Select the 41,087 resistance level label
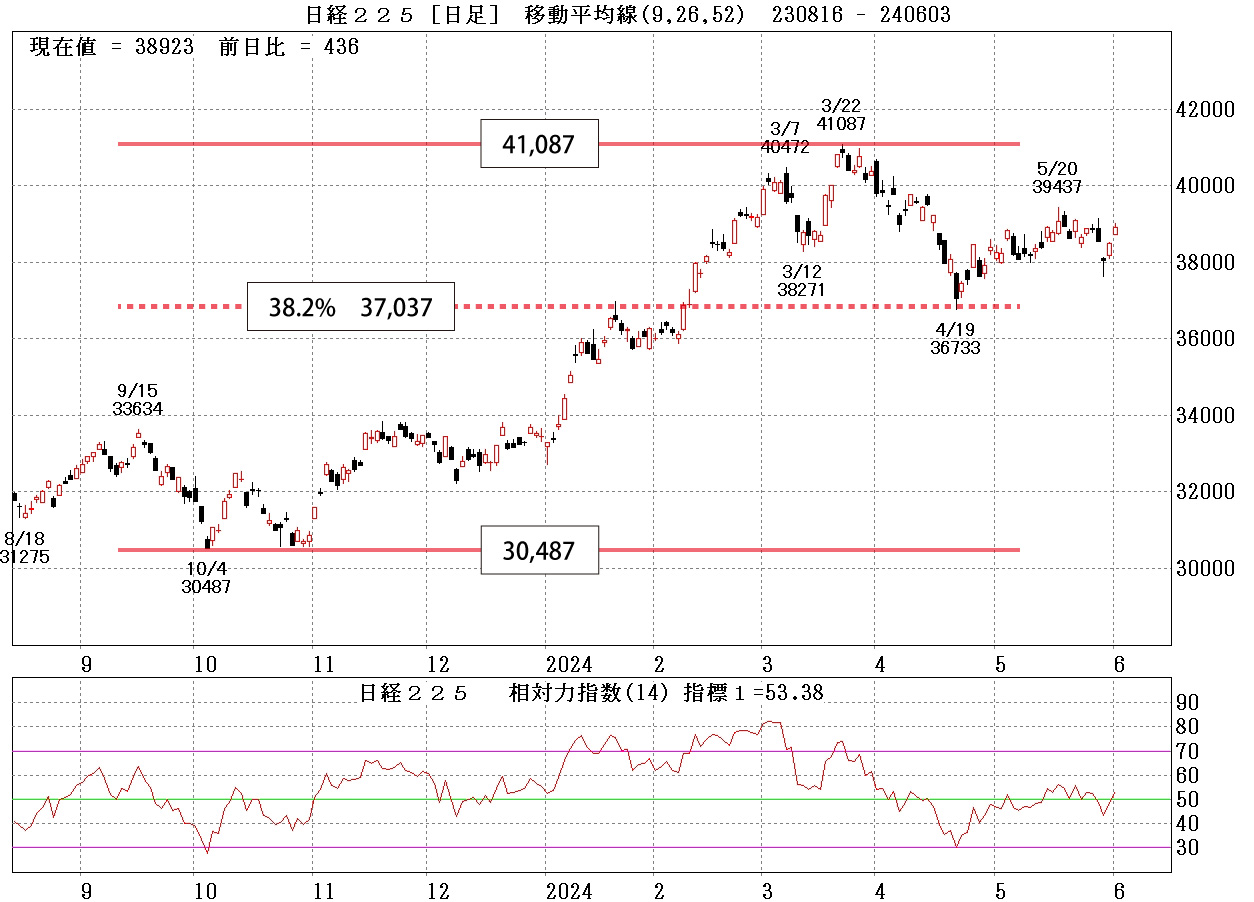The height and width of the screenshot is (902, 1254). pos(540,144)
